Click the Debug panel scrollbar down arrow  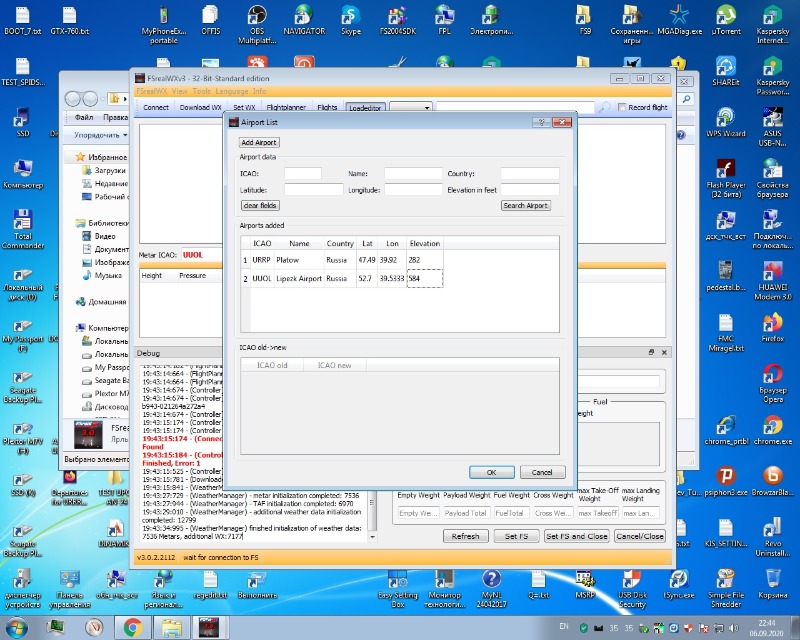point(372,537)
